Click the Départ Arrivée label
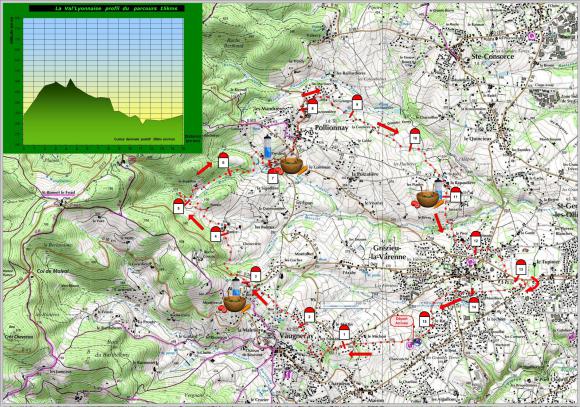Screen dimensions: 580x407 (x=402, y=320)
